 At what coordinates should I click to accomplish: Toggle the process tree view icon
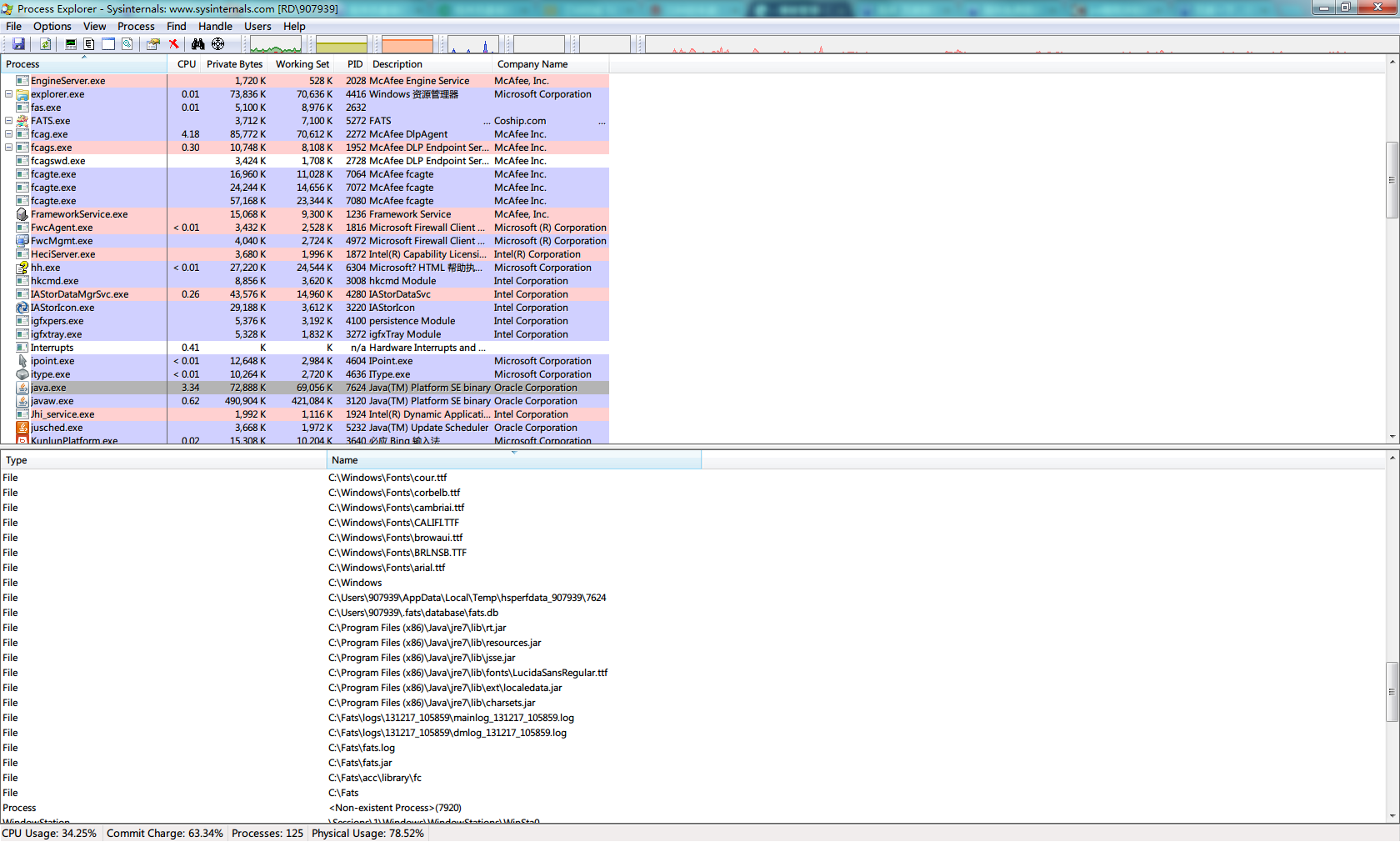click(89, 44)
